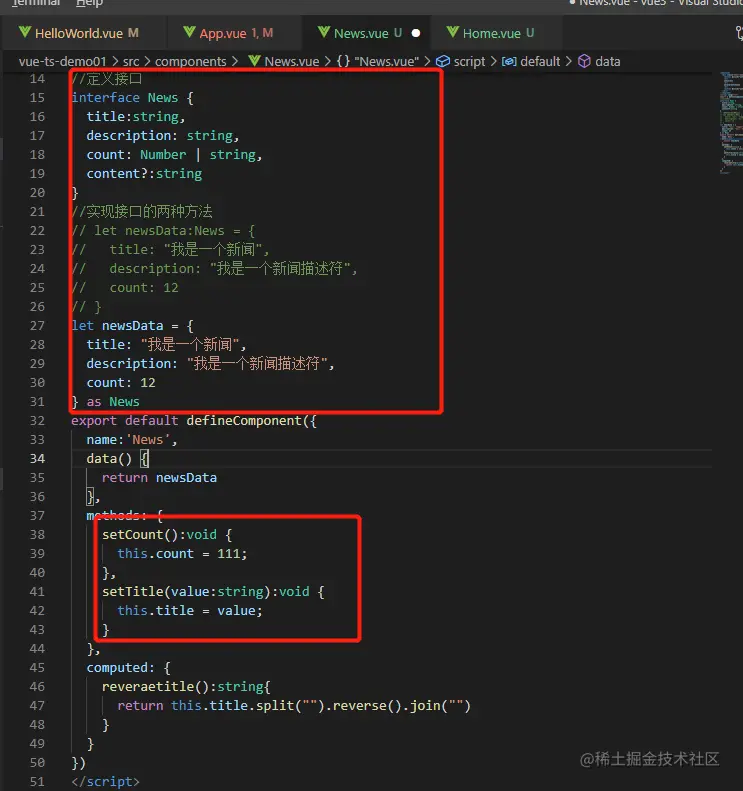Click the commented 'let newsData:News' line
This screenshot has width=743, height=791.
(x=163, y=231)
